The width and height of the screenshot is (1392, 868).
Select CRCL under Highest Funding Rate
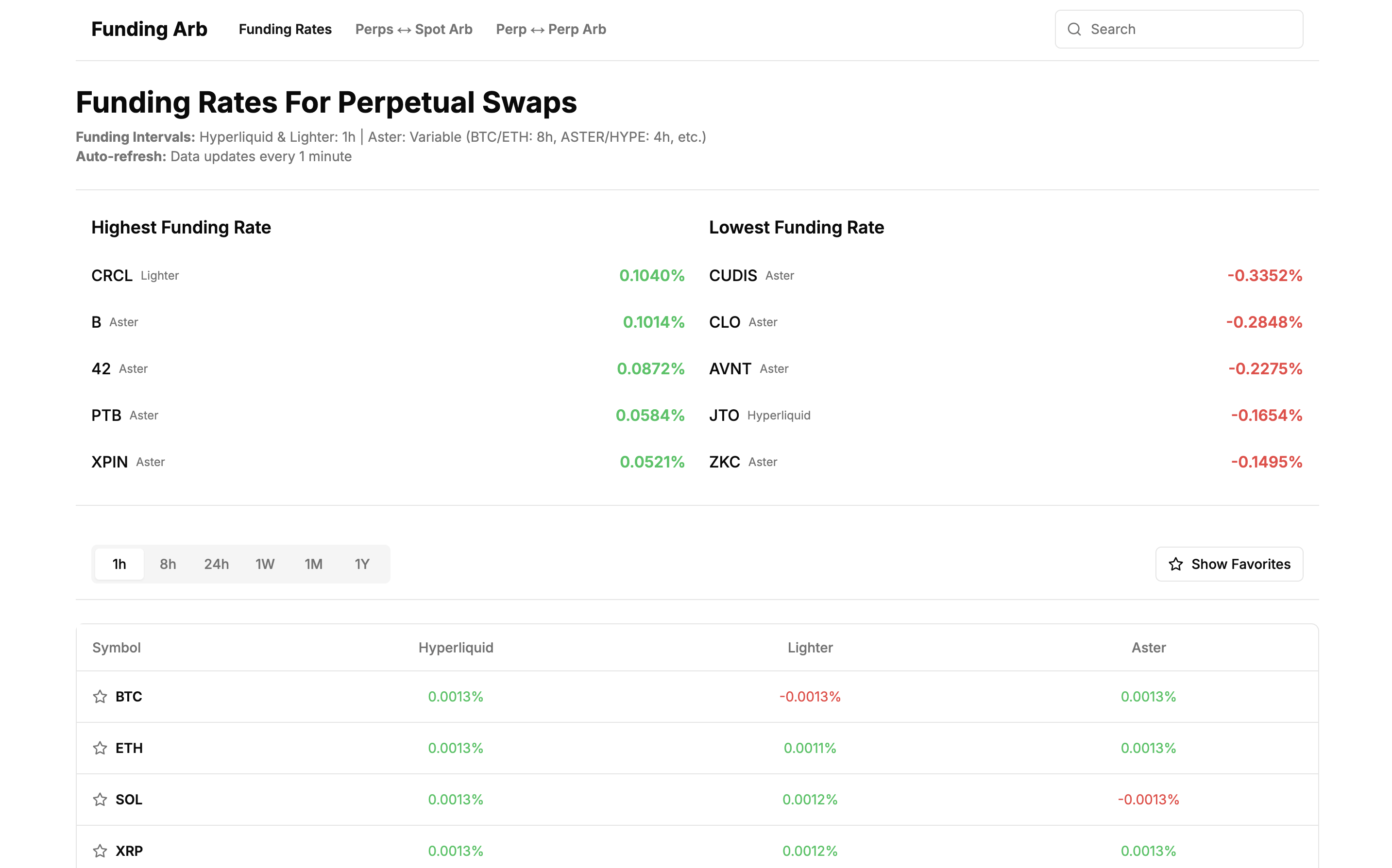click(111, 276)
